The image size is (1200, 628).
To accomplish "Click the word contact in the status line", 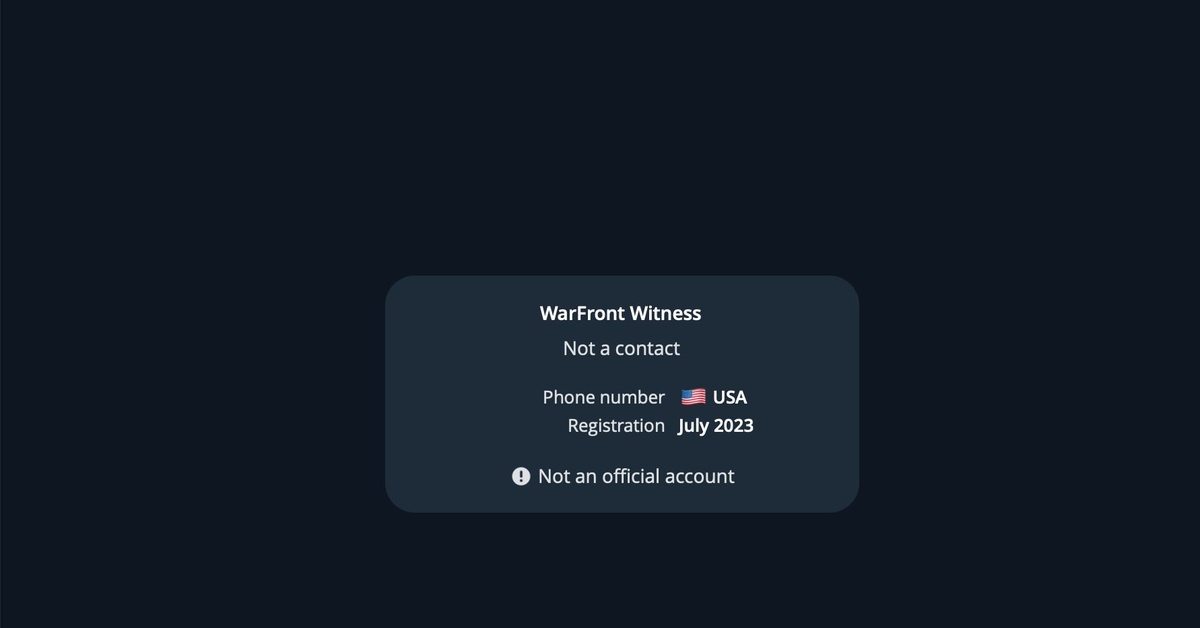I will pyautogui.click(x=648, y=348).
